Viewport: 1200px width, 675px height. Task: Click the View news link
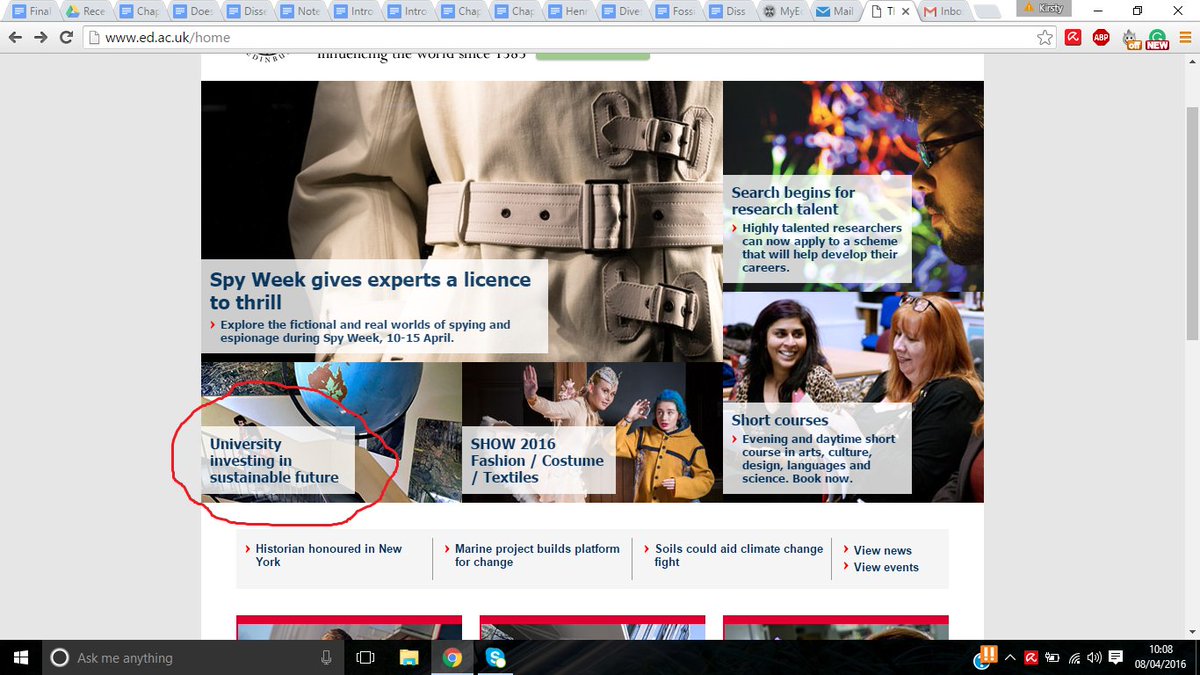(882, 550)
